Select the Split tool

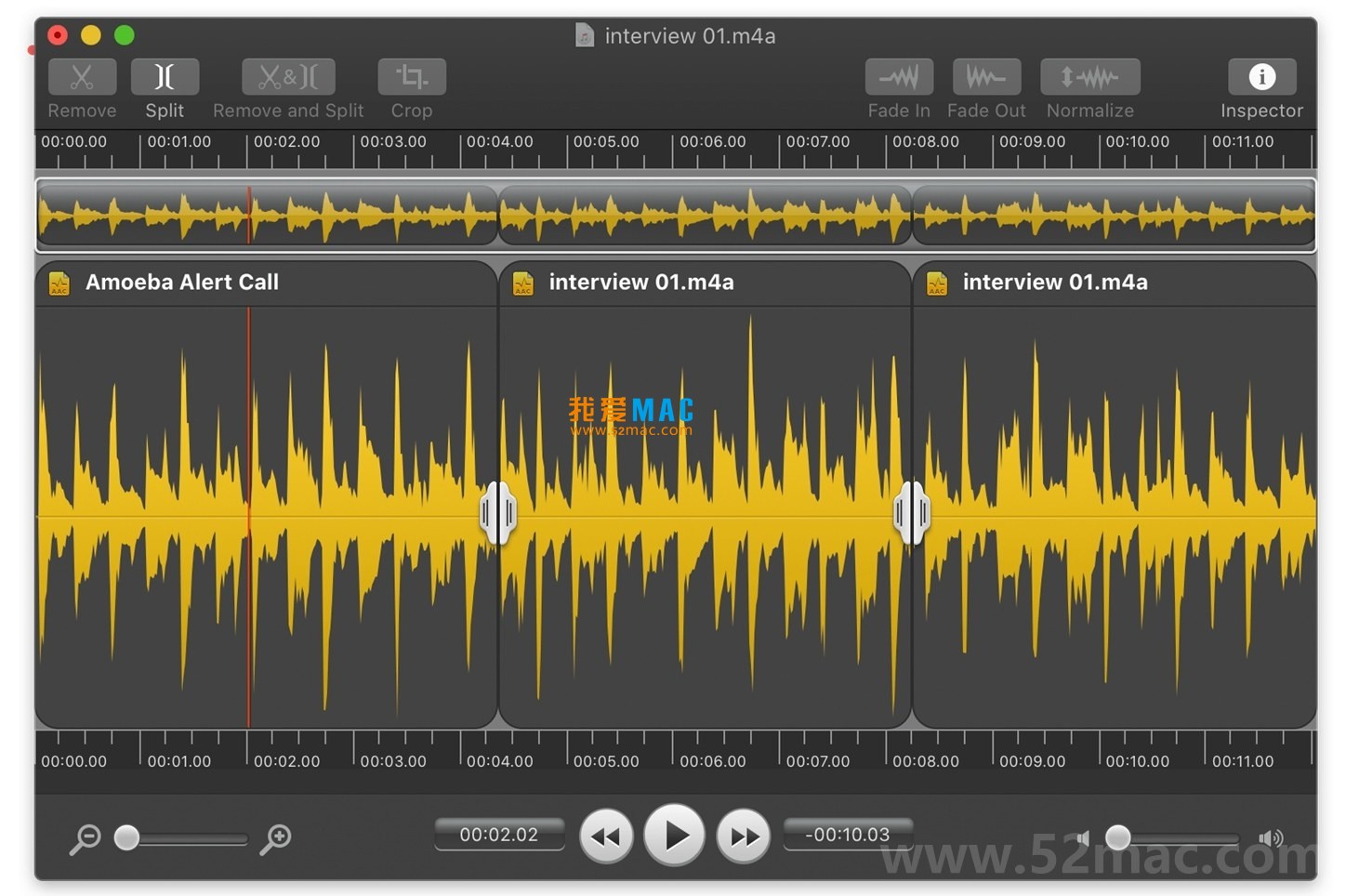click(x=165, y=77)
